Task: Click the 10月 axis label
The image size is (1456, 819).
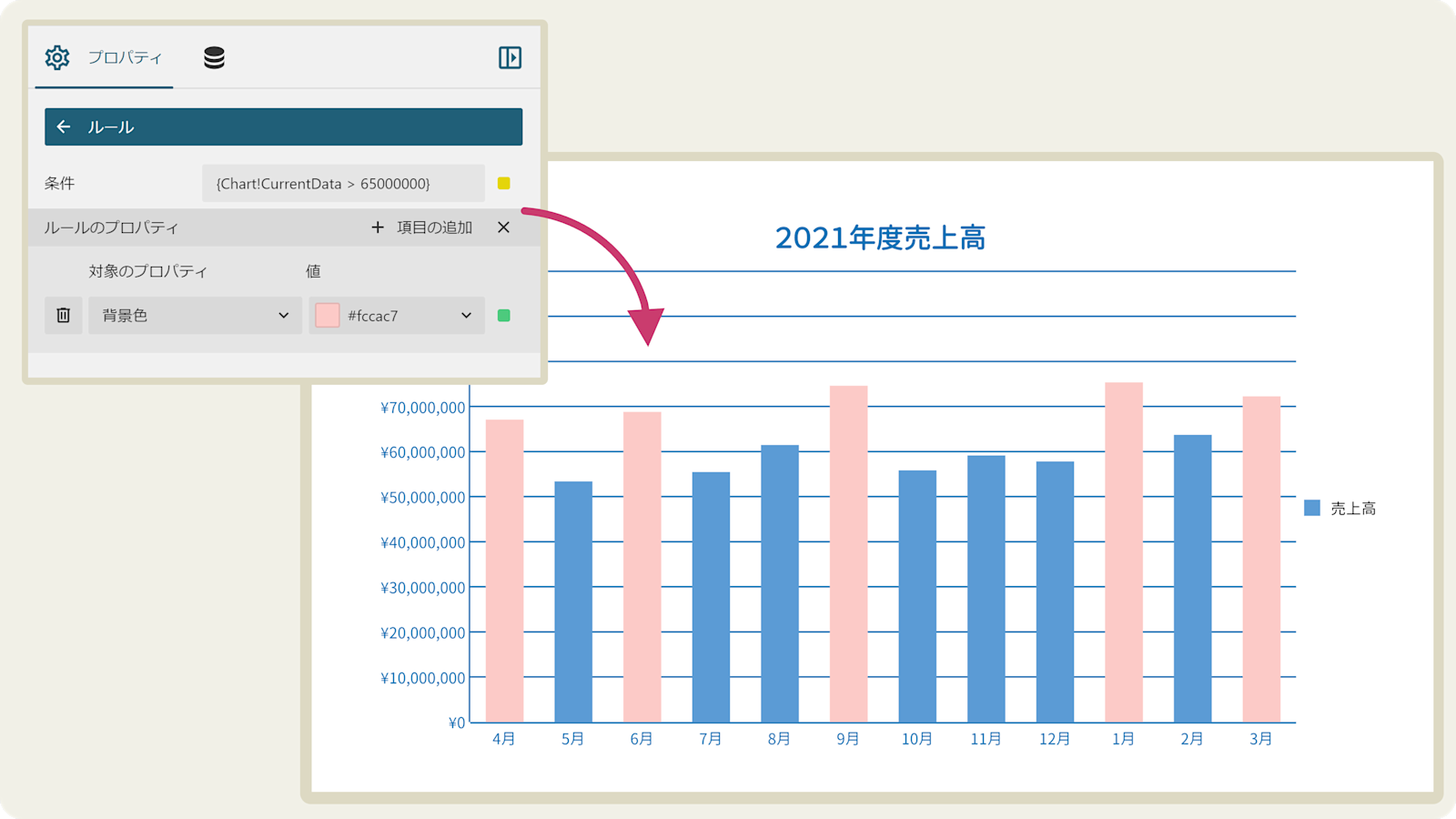Action: 917,739
